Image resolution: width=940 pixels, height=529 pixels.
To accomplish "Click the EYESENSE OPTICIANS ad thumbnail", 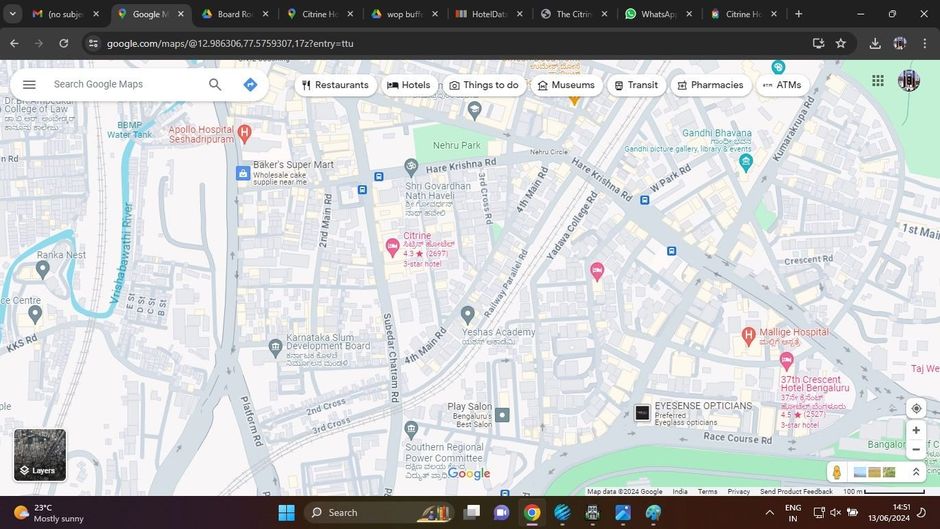I will 642,413.
